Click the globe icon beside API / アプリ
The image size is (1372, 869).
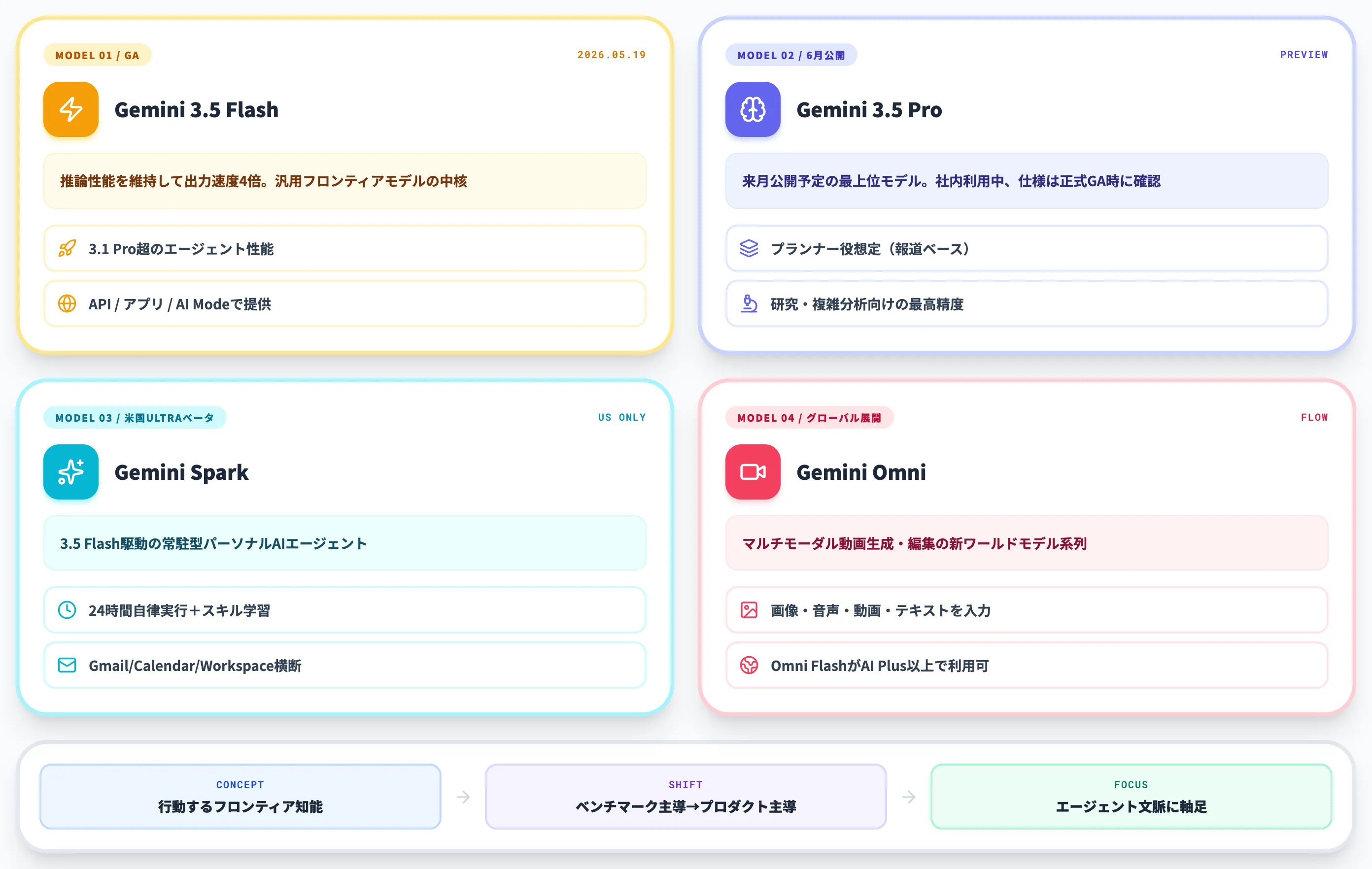tap(67, 304)
